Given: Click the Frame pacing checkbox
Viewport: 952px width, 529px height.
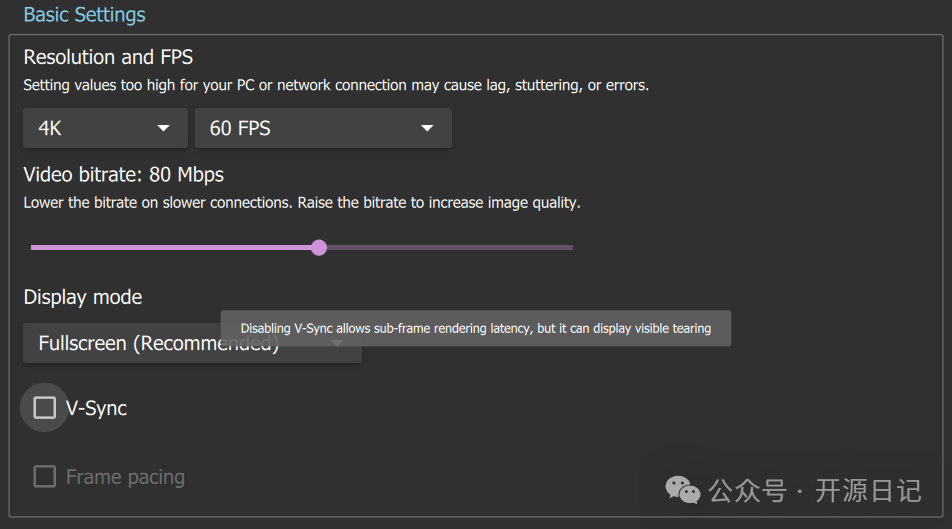Looking at the screenshot, I should click(x=44, y=476).
